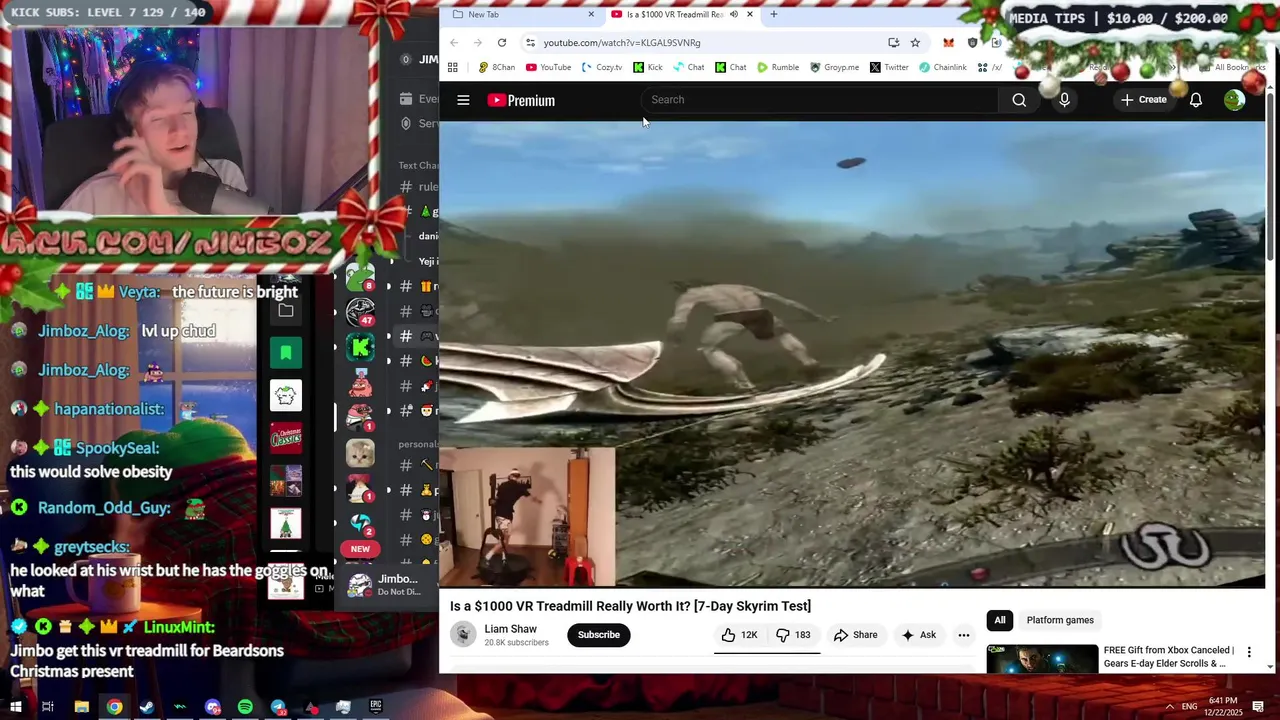The width and height of the screenshot is (1280, 720).
Task: Open Epic Games launcher from taskbar
Action: click(x=376, y=707)
